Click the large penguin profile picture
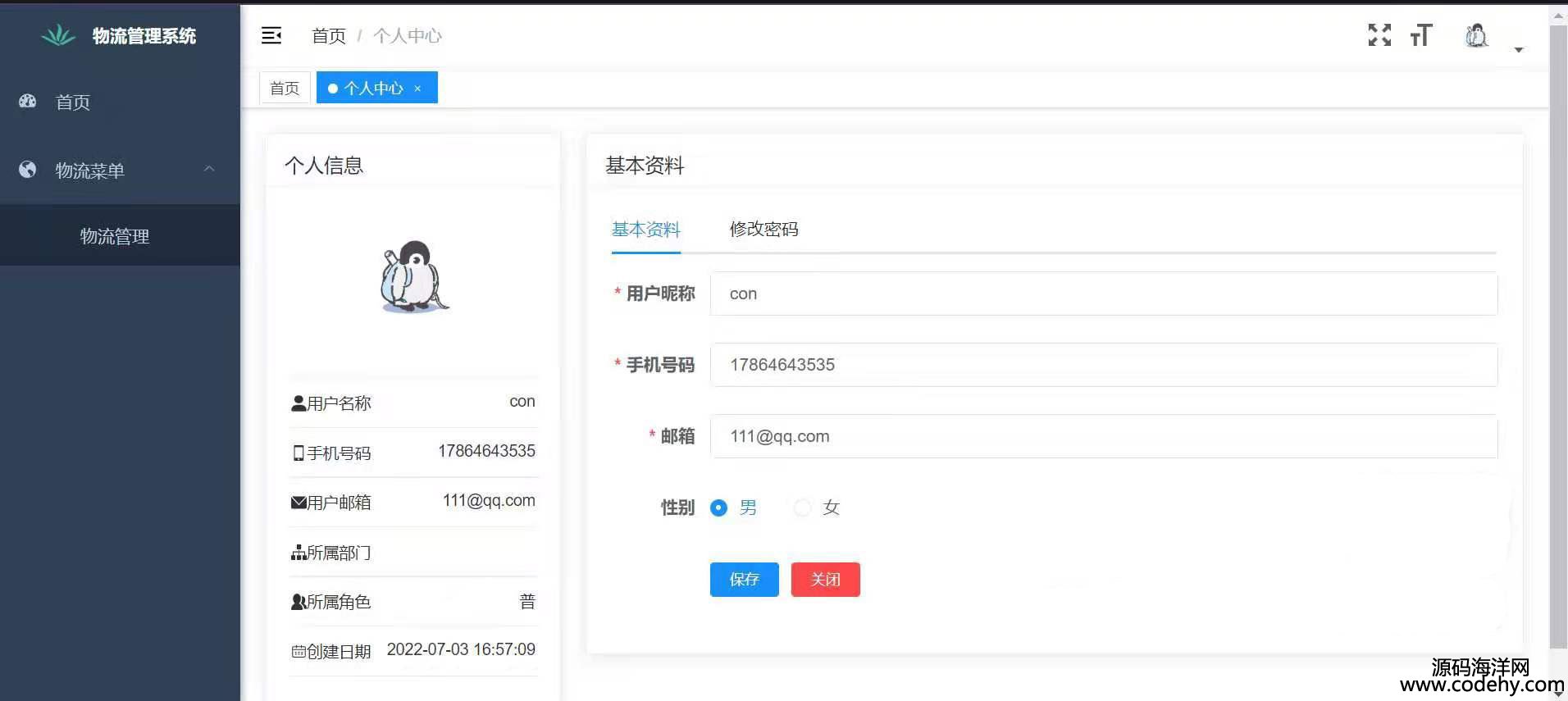Image resolution: width=1568 pixels, height=701 pixels. point(414,277)
